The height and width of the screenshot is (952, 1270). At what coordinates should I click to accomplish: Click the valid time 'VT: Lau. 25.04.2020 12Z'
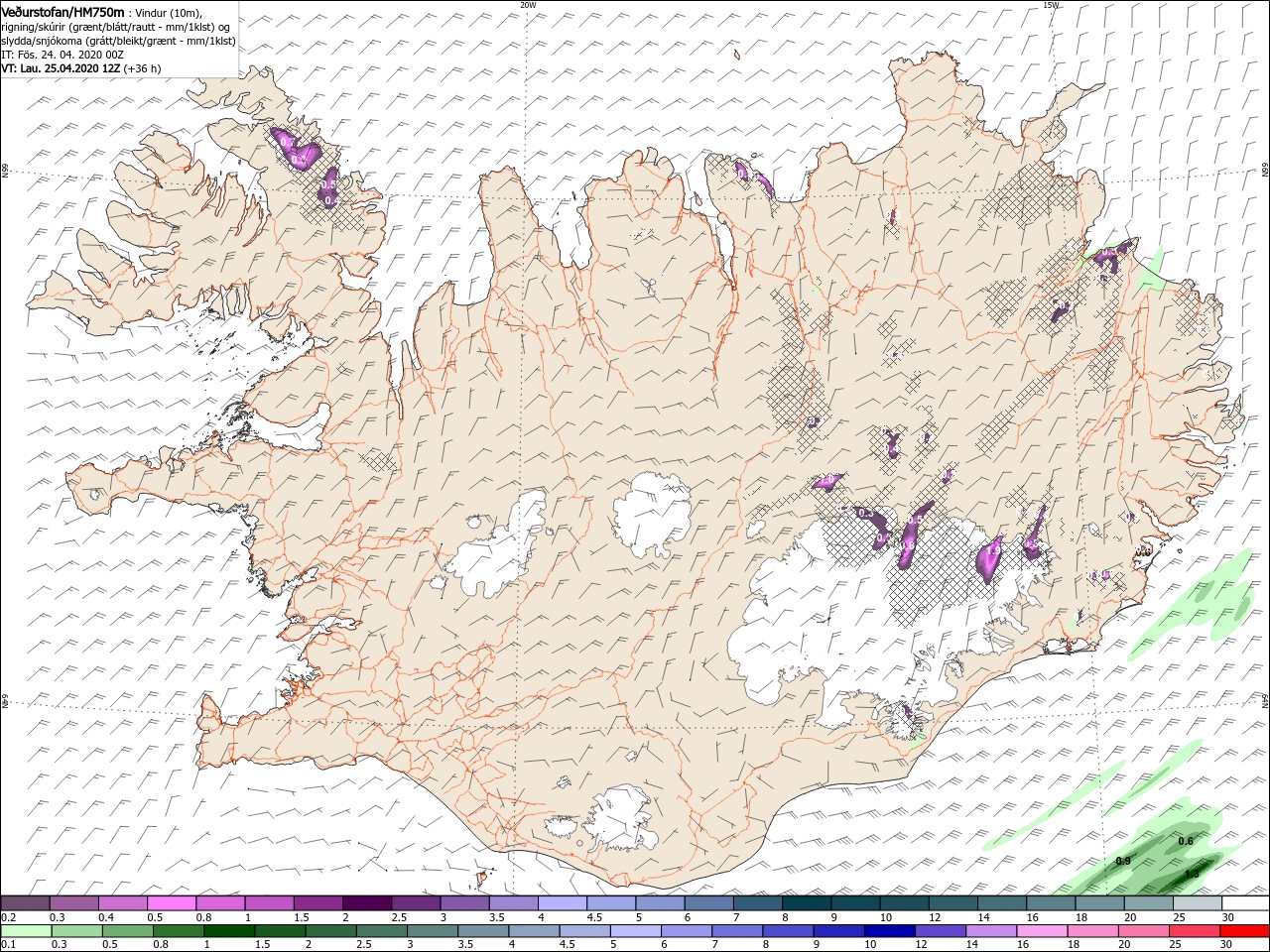click(62, 68)
